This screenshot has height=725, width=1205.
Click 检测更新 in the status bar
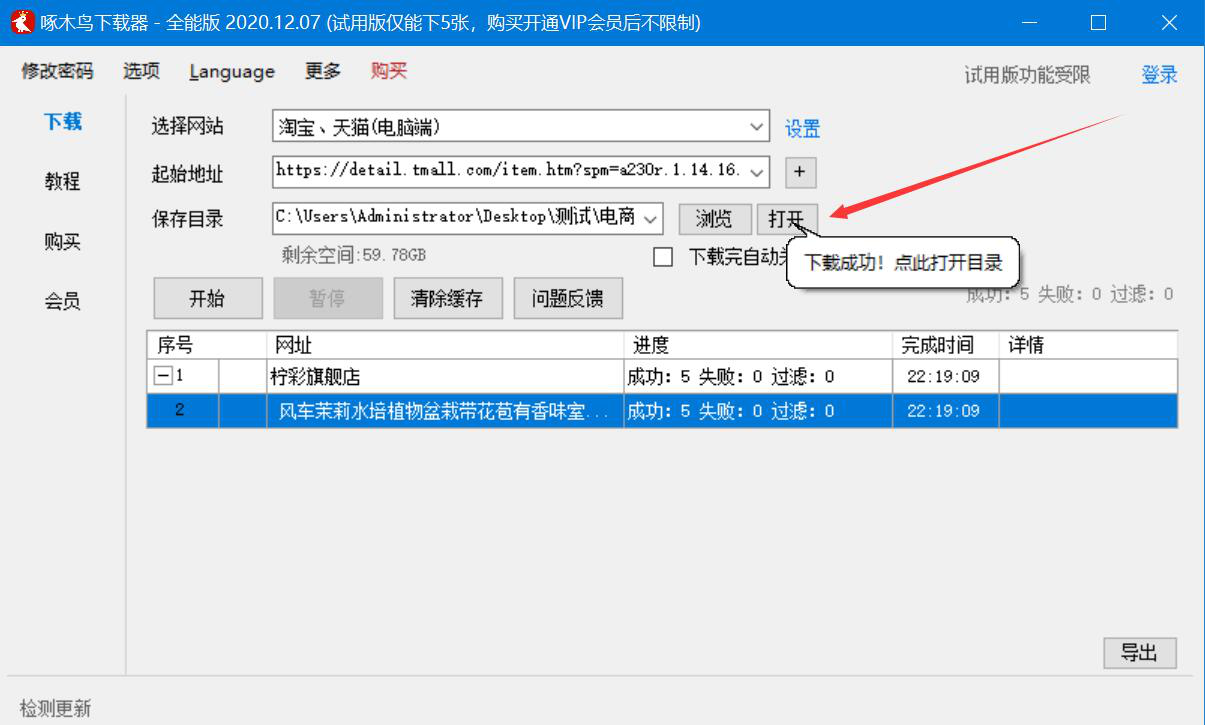pos(56,709)
